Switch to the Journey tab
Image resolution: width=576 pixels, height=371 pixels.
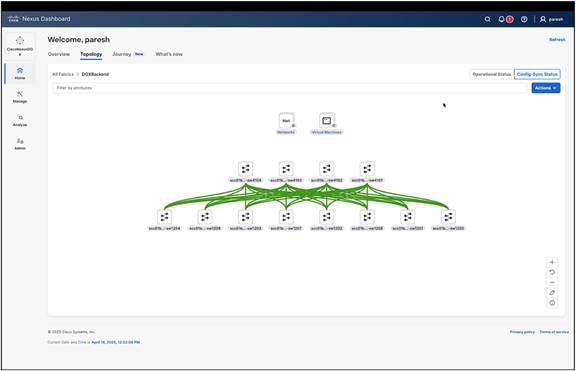click(x=122, y=54)
